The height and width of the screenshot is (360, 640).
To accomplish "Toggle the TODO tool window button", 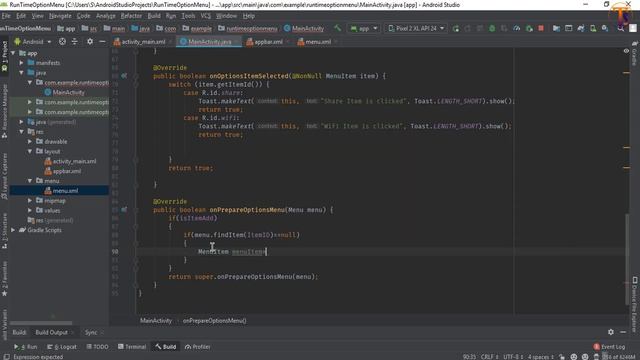I will [98, 347].
